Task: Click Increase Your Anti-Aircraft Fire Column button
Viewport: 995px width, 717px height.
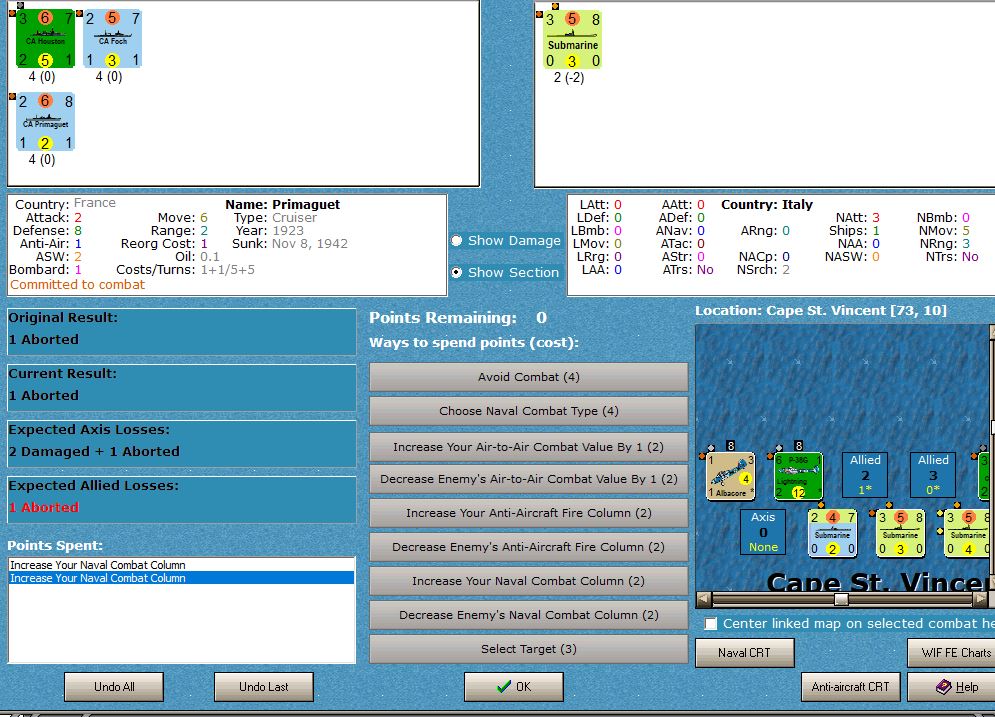Action: tap(529, 513)
